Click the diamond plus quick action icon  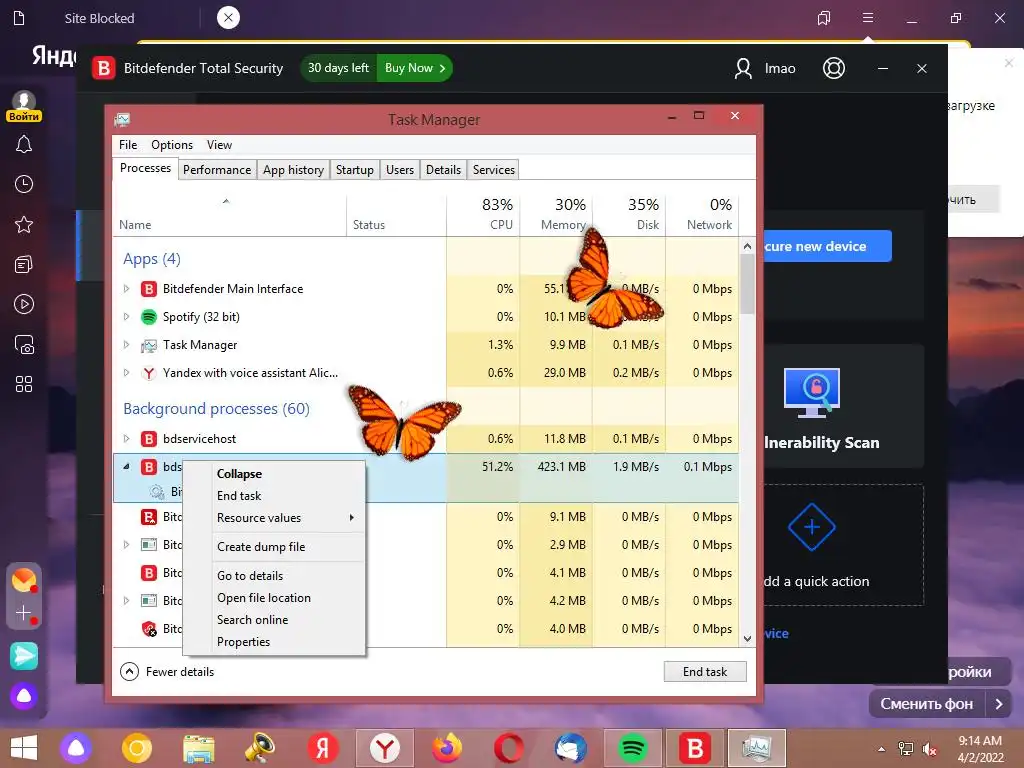coord(812,527)
